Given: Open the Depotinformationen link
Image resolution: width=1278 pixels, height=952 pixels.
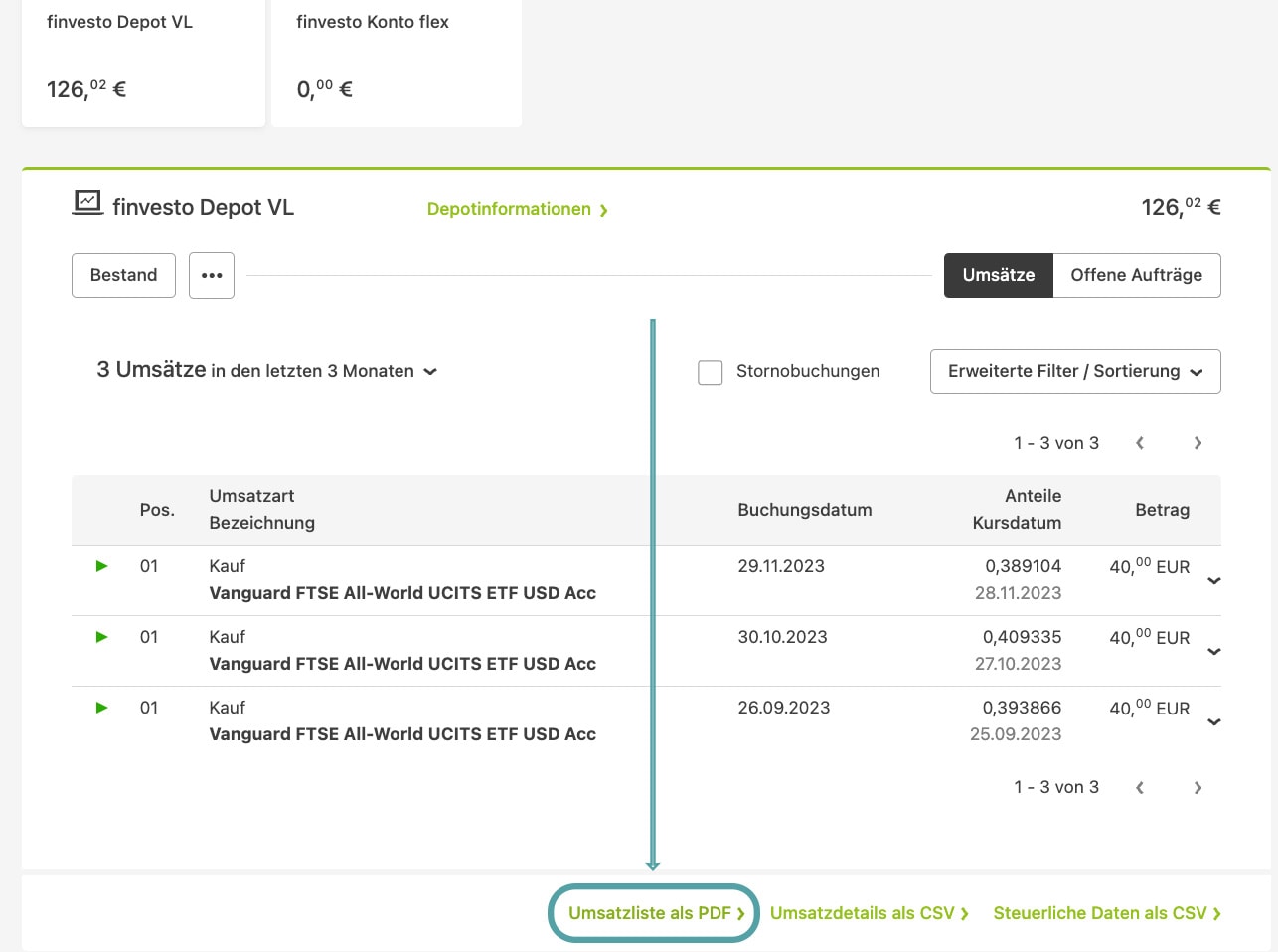Looking at the screenshot, I should coord(517,209).
